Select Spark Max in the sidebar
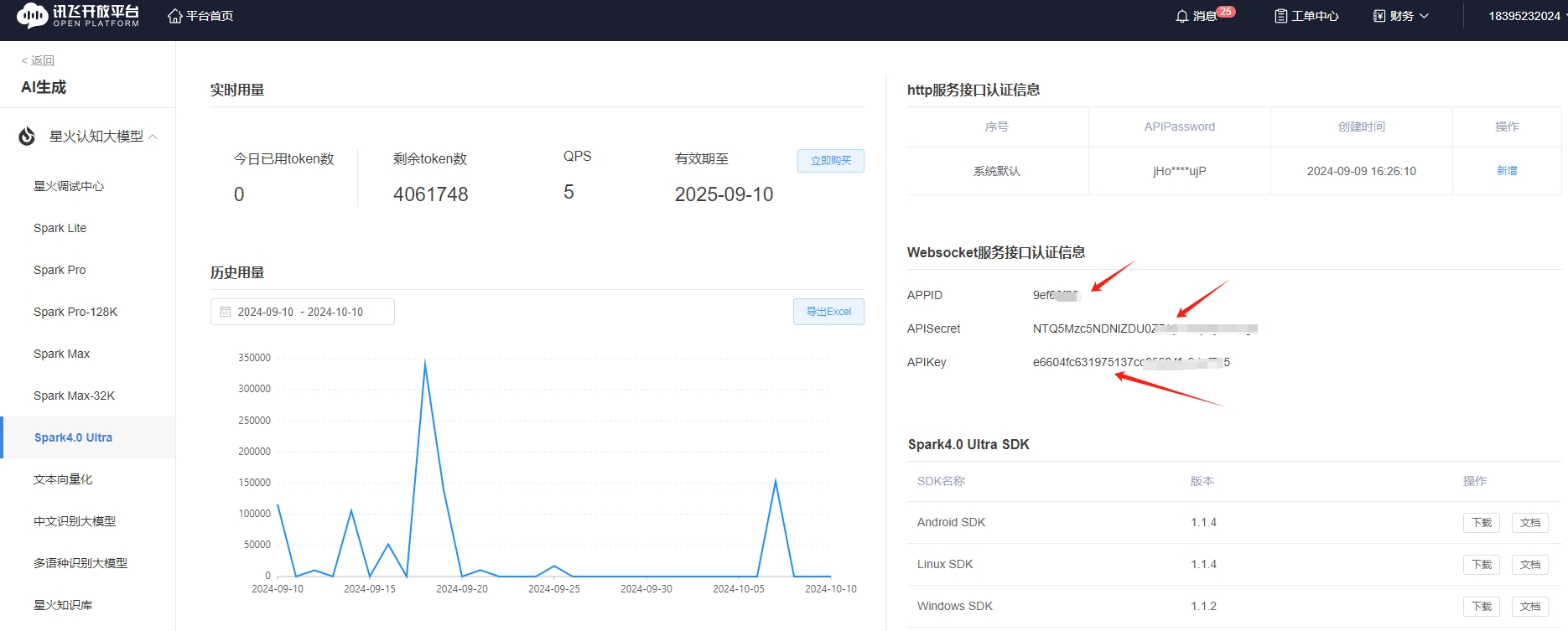This screenshot has width=1568, height=631. tap(61, 354)
